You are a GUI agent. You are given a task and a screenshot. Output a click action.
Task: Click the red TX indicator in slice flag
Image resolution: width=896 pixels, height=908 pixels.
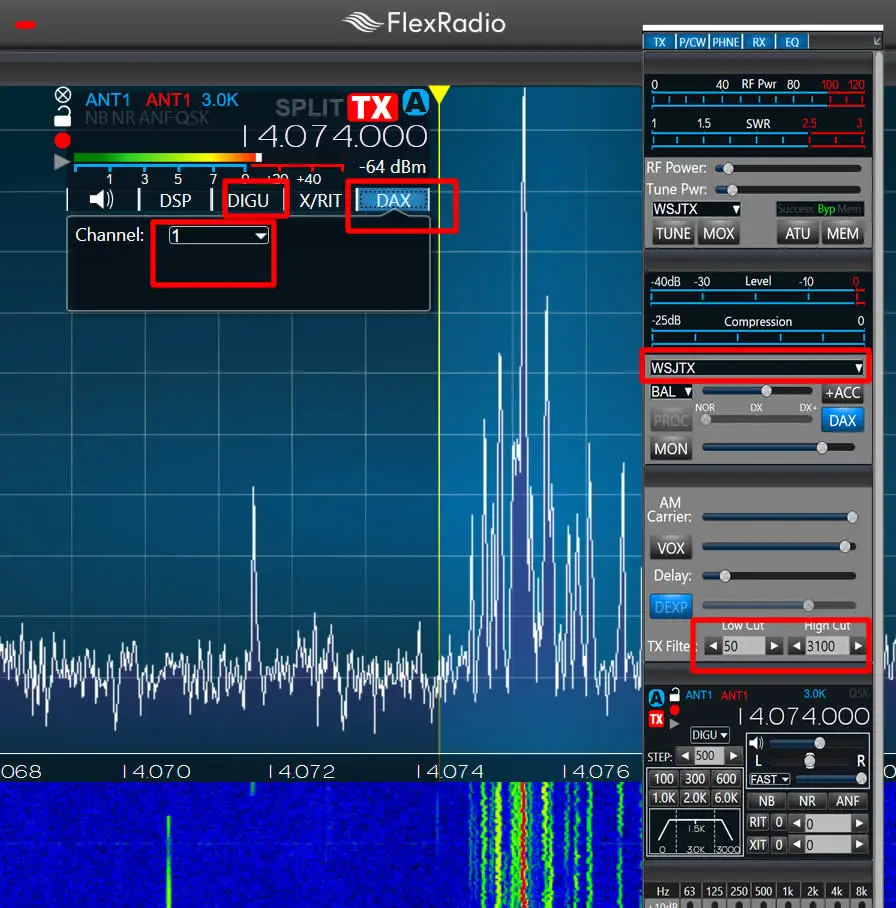[x=372, y=108]
